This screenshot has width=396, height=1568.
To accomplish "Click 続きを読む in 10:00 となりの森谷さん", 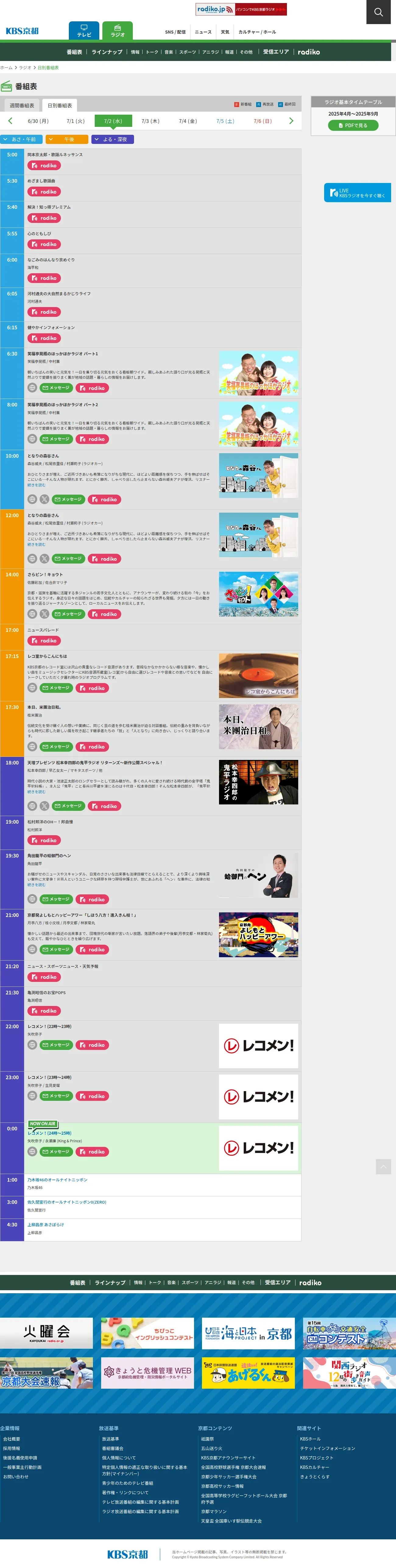I will pyautogui.click(x=37, y=485).
